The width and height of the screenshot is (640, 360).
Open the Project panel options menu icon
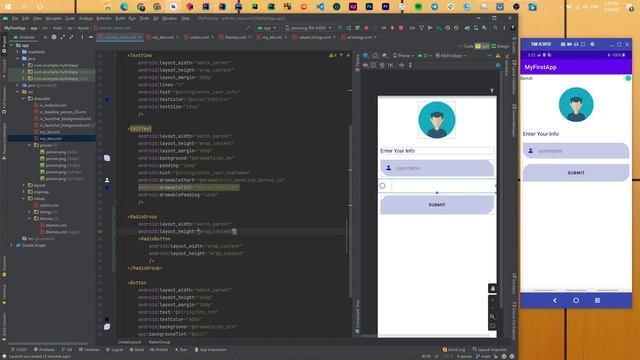[x=82, y=37]
